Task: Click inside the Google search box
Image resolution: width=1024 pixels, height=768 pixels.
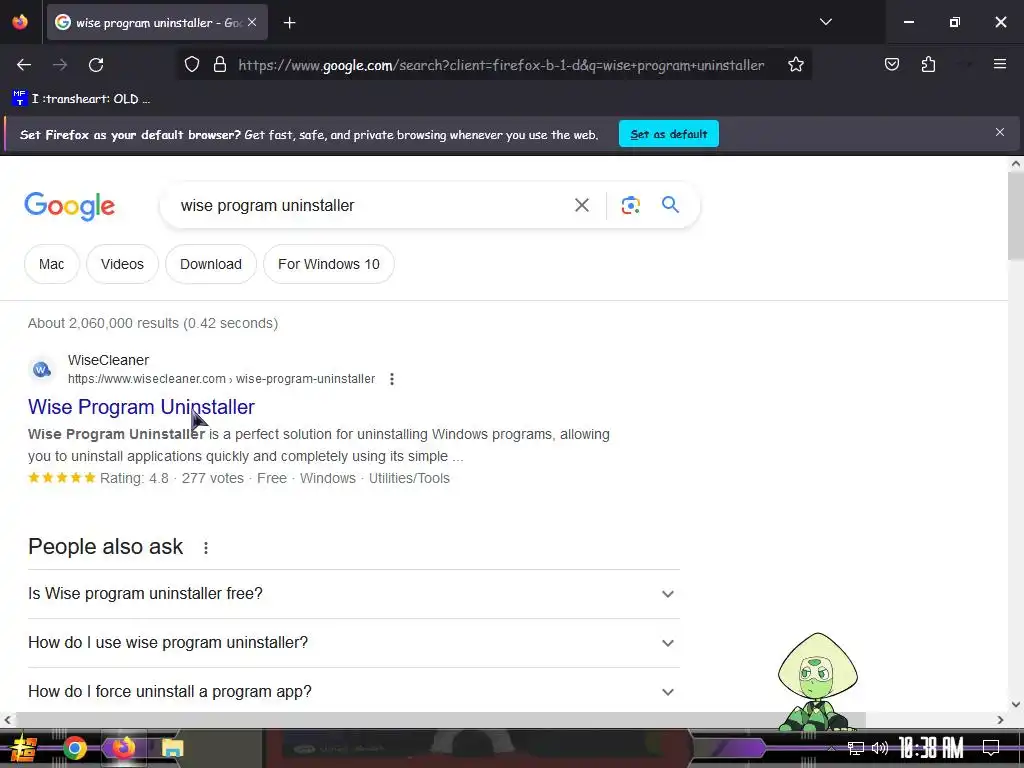Action: click(x=366, y=205)
